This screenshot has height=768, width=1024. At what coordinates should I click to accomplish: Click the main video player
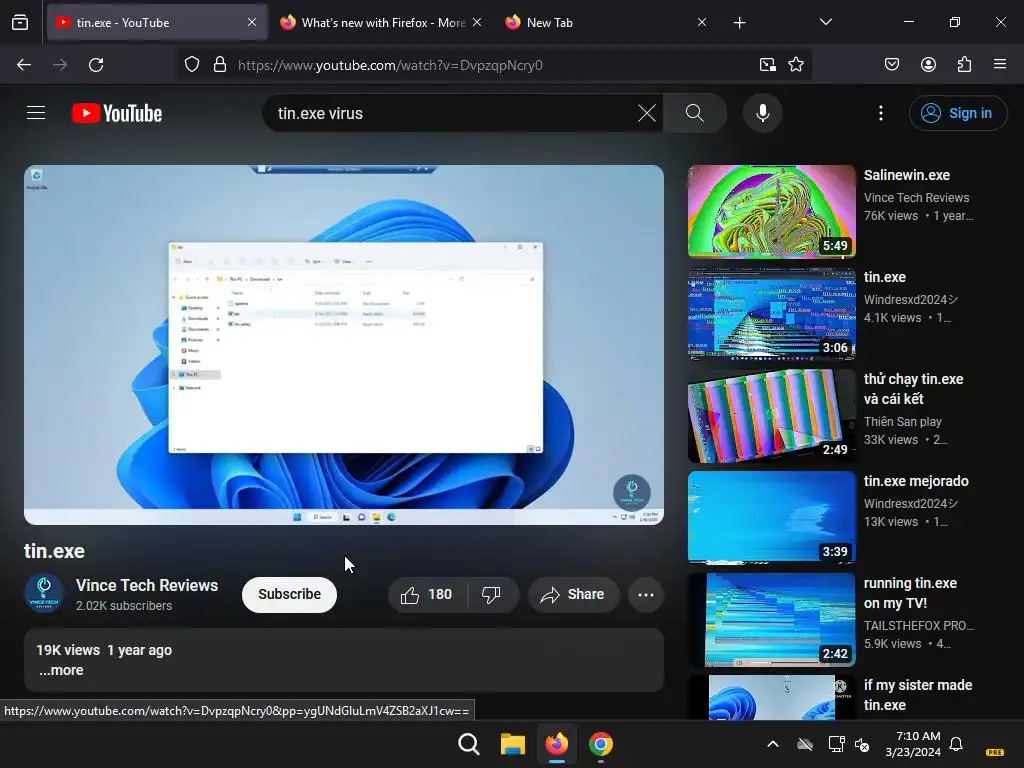[344, 345]
